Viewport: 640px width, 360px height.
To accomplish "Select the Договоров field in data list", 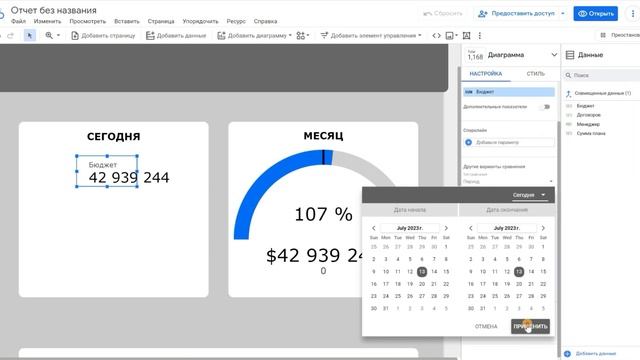I will point(589,115).
